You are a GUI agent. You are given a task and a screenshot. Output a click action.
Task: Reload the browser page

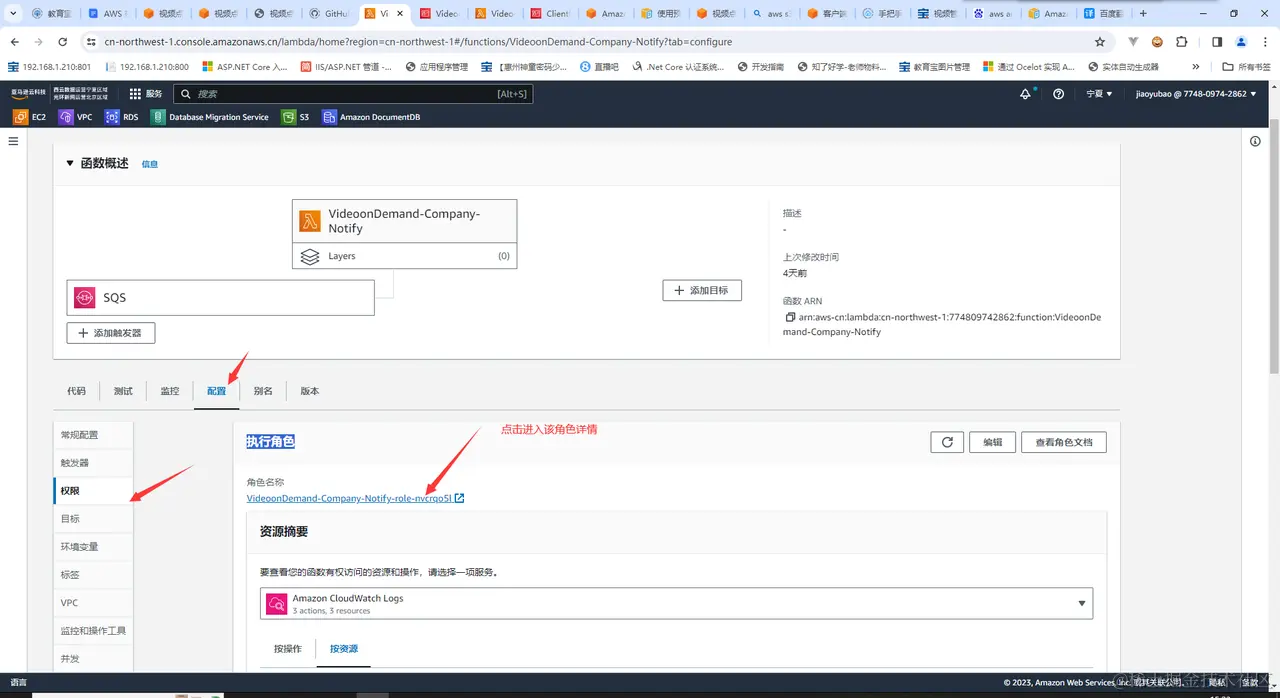63,42
